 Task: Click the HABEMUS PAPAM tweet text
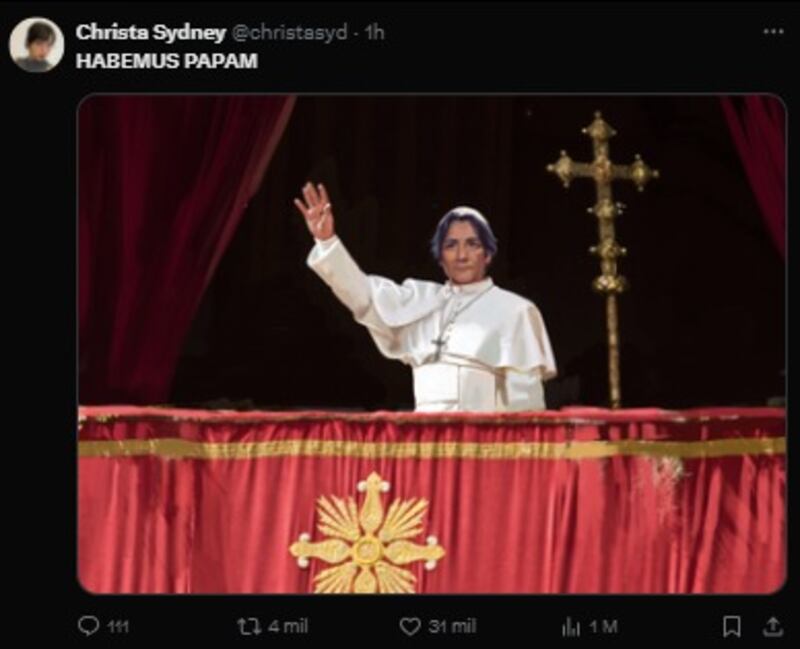(x=167, y=61)
